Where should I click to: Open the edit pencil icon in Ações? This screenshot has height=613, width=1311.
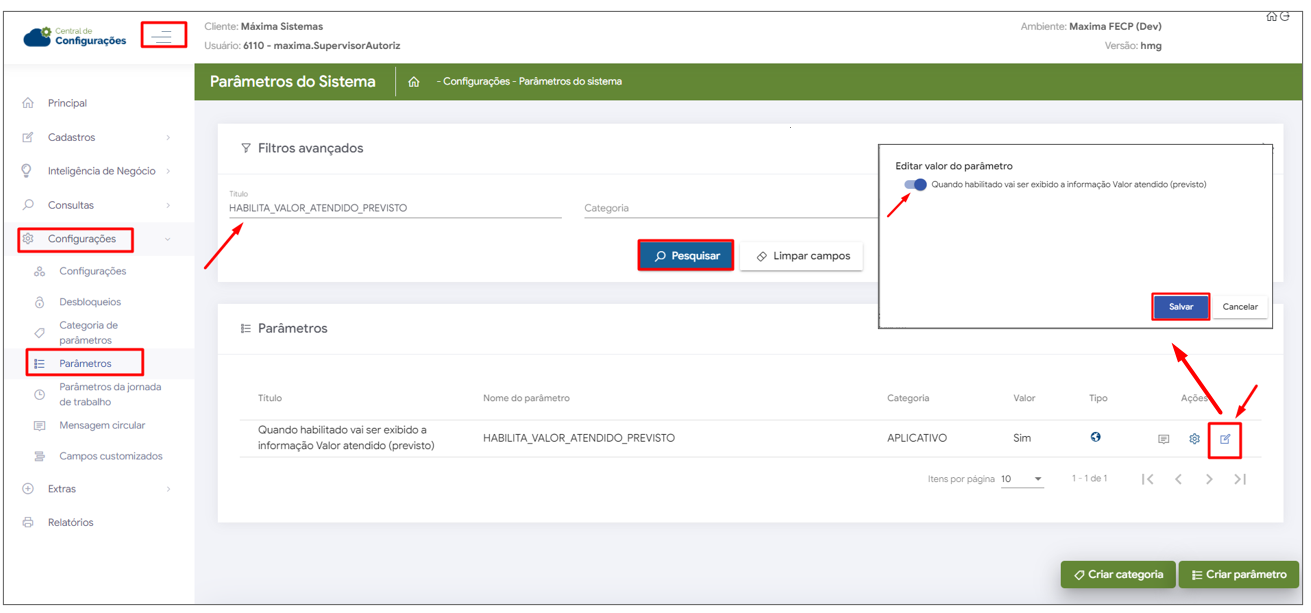click(1225, 439)
